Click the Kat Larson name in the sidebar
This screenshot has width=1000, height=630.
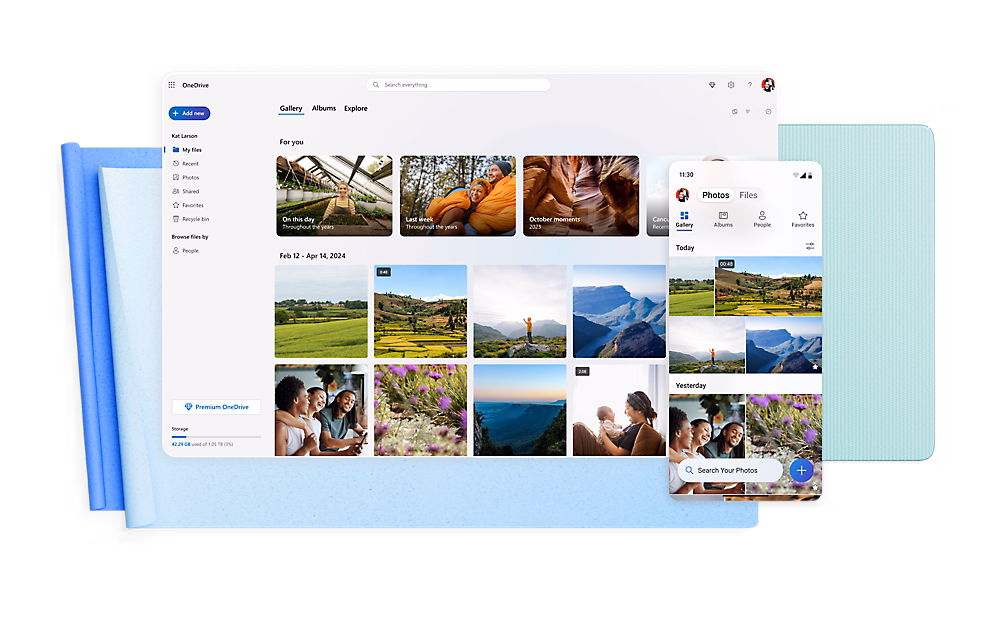point(184,136)
